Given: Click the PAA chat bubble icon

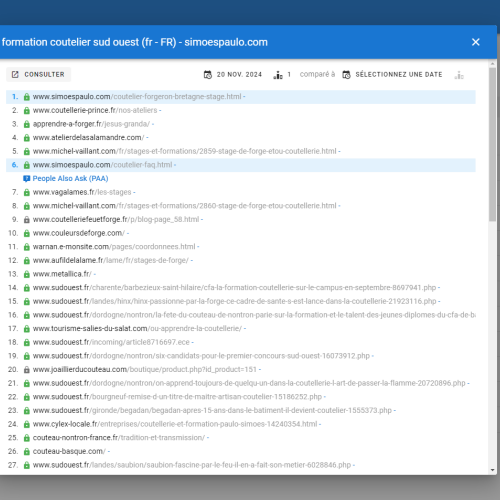Looking at the screenshot, I should point(27,179).
